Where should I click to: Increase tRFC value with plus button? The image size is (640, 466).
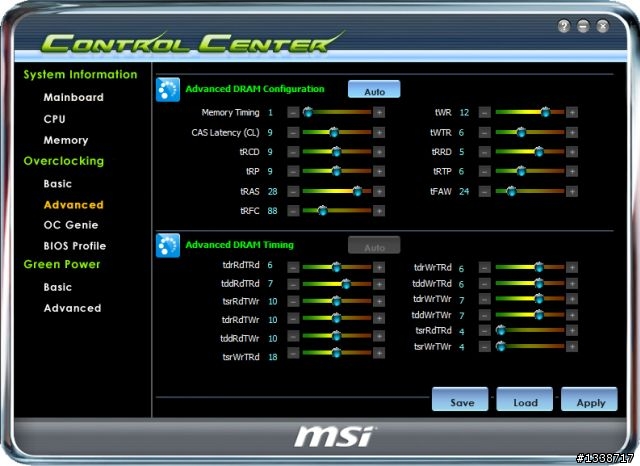pos(379,211)
